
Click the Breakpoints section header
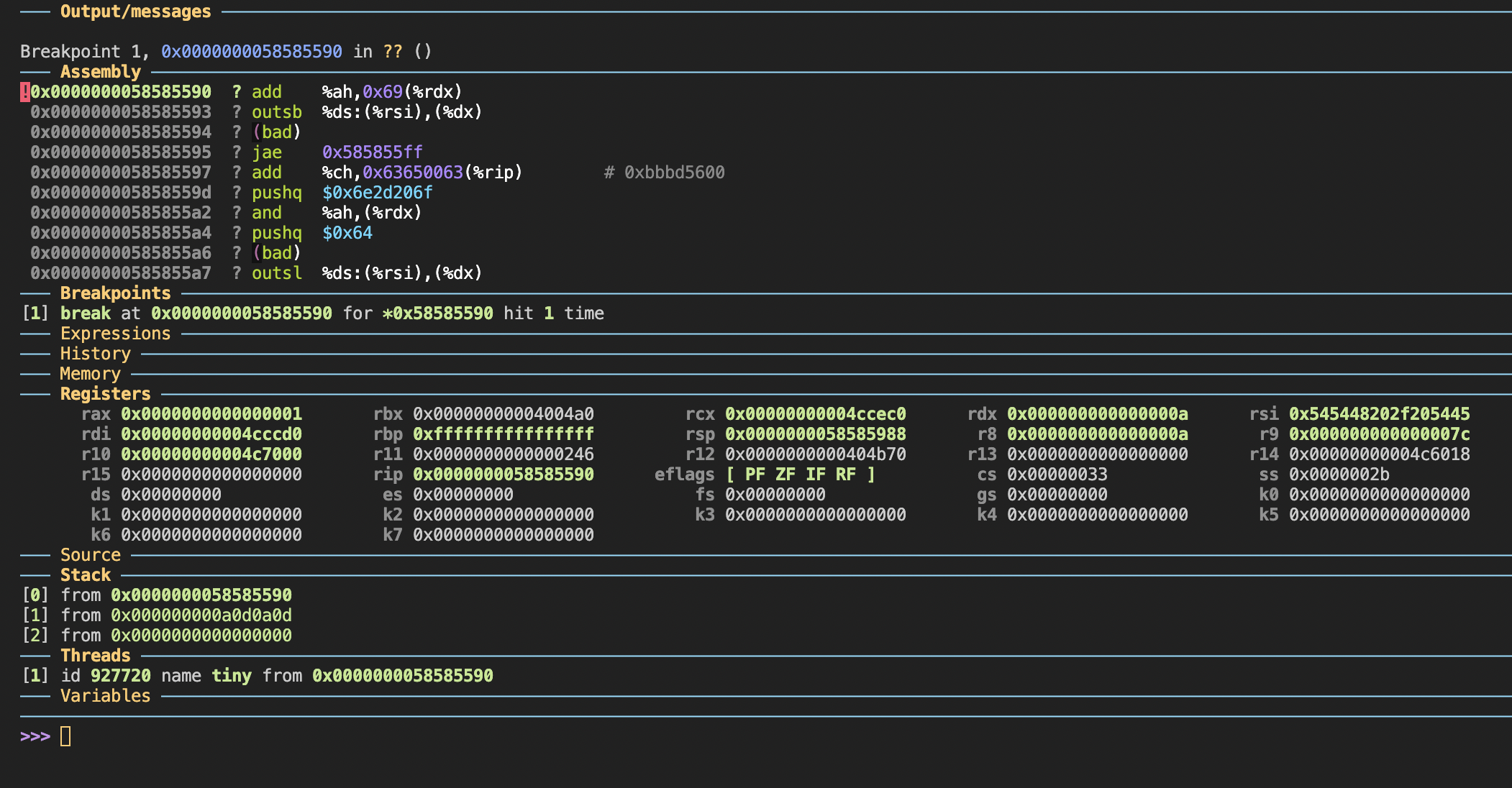tap(115, 293)
